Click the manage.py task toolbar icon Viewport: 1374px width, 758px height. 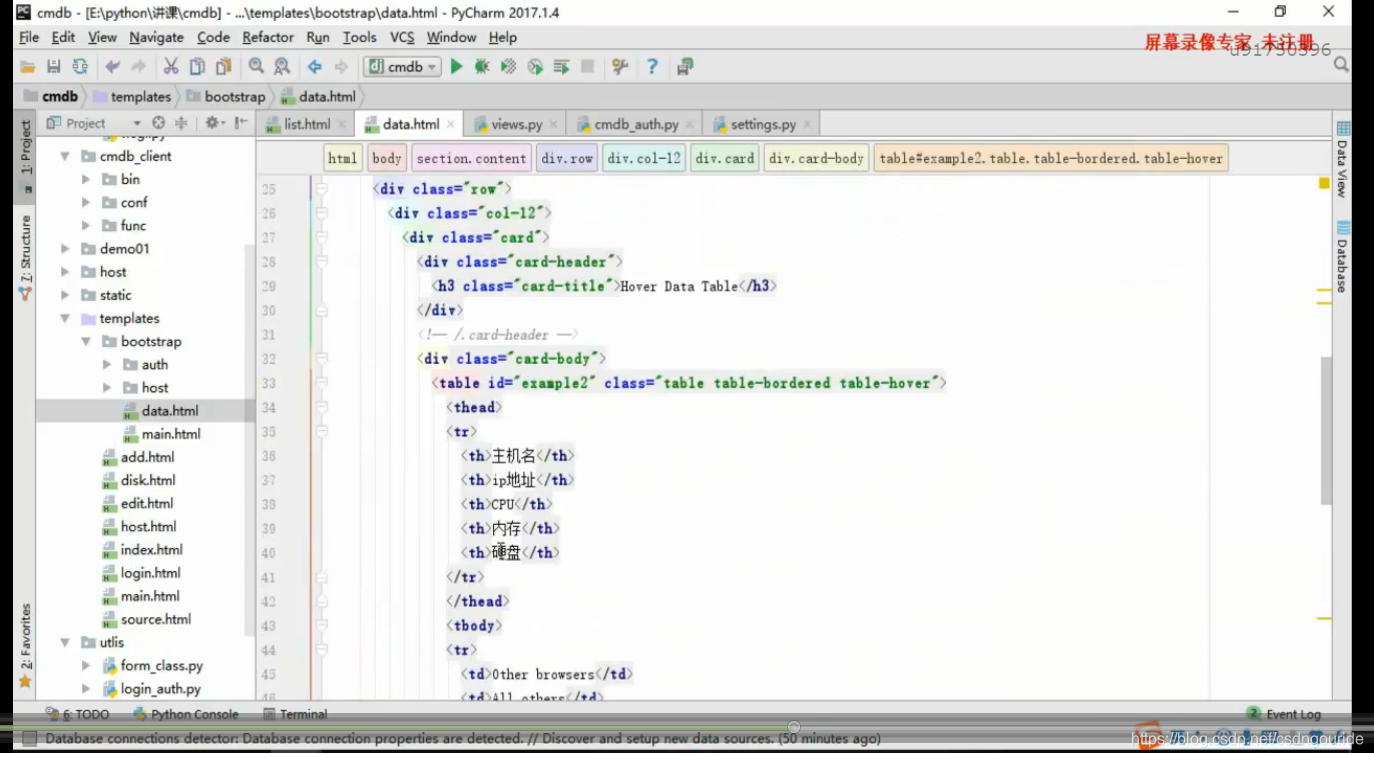[x=685, y=66]
